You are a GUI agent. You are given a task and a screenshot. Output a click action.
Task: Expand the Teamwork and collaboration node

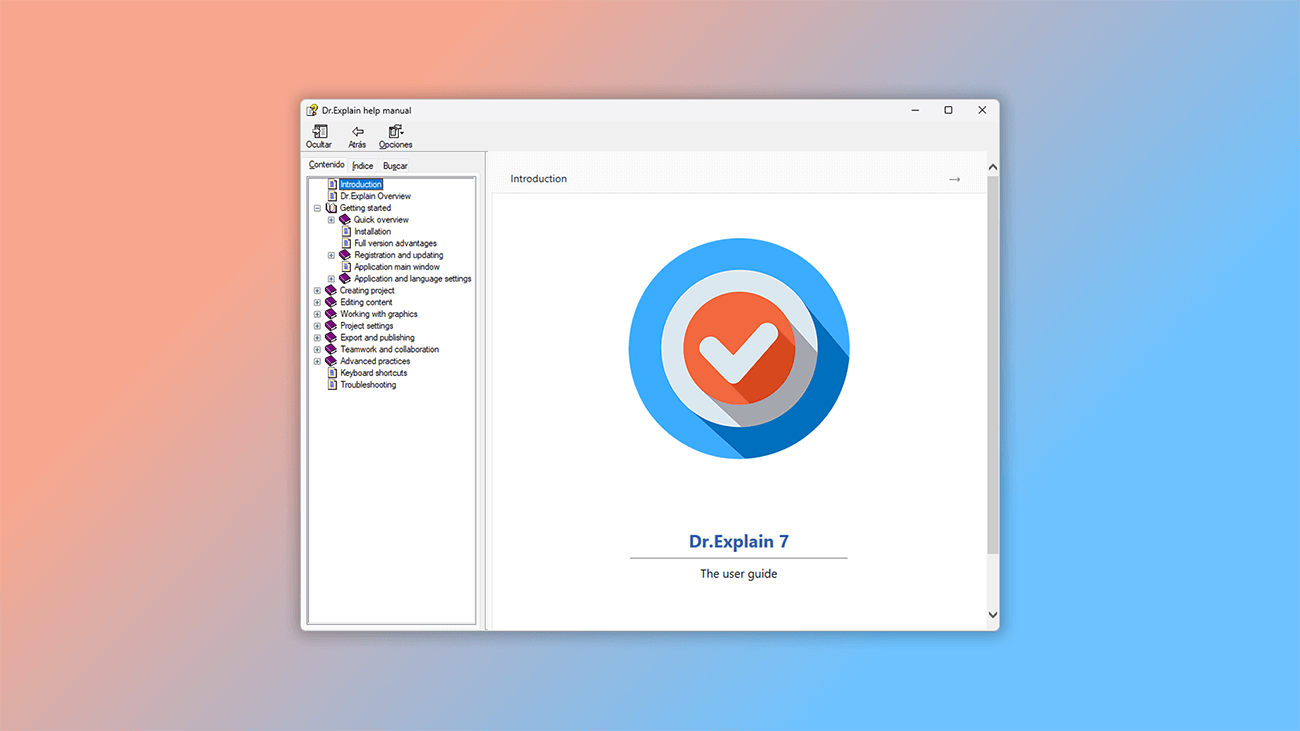pyautogui.click(x=317, y=350)
